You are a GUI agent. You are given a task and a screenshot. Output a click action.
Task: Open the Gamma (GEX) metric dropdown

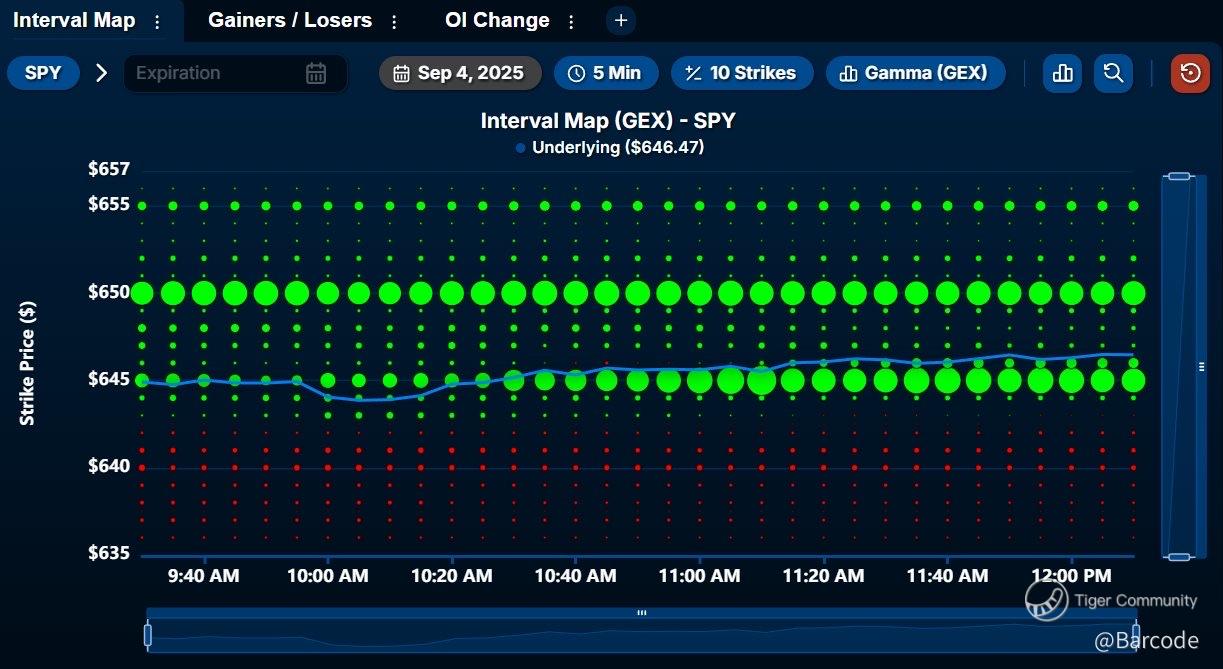point(915,73)
